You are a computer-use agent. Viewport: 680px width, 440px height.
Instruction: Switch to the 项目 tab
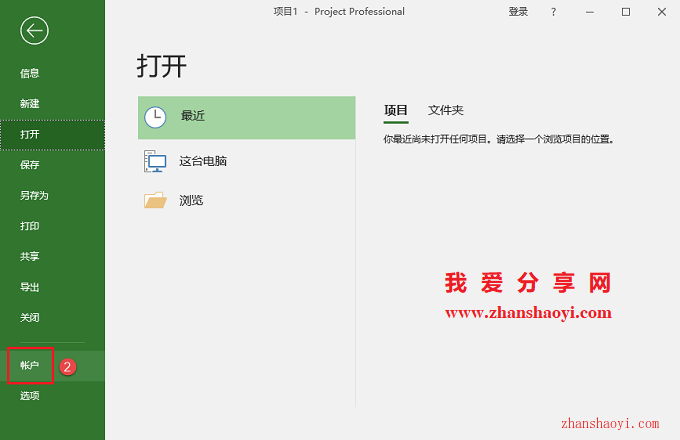(x=396, y=111)
